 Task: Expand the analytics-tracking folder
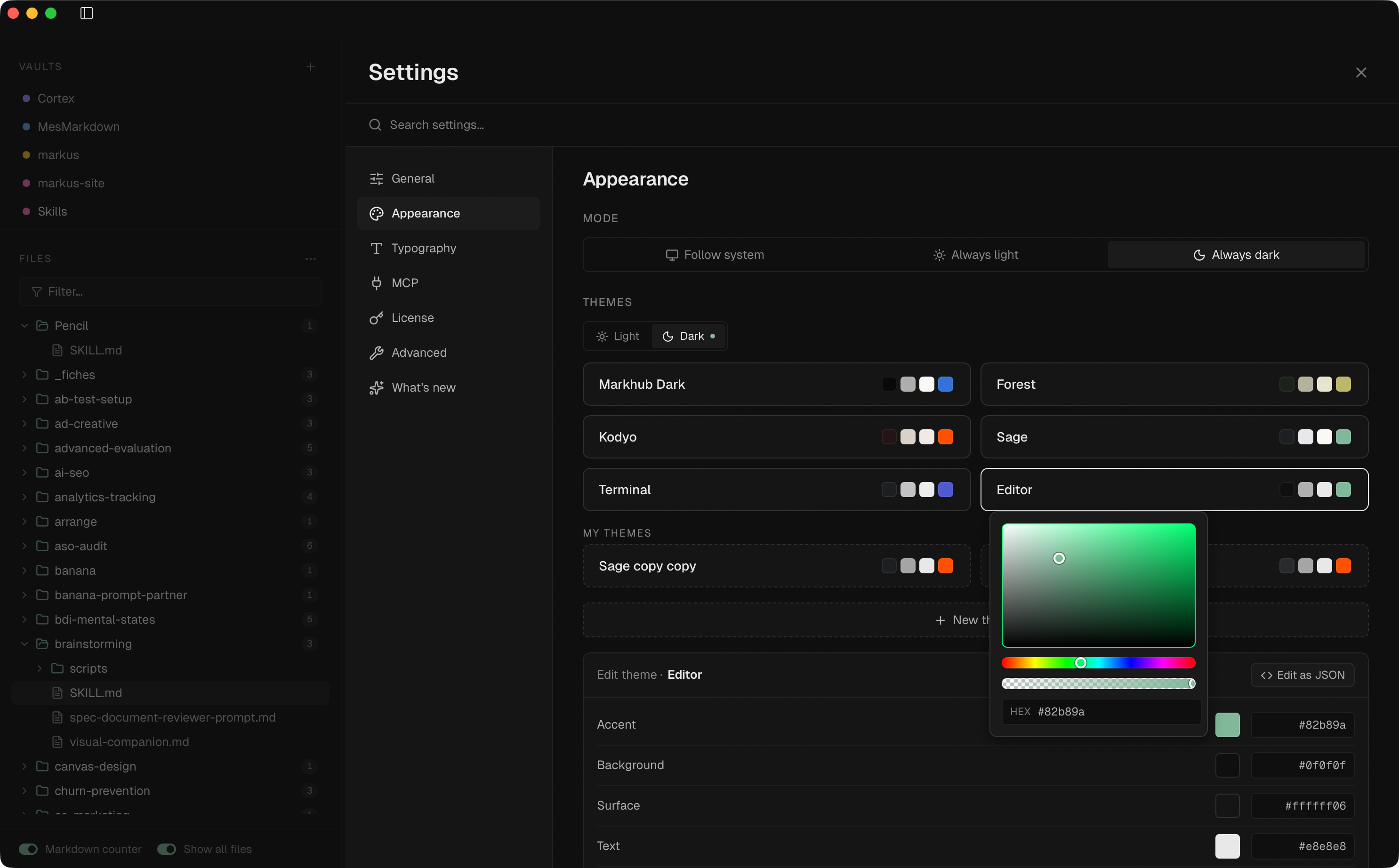click(24, 497)
